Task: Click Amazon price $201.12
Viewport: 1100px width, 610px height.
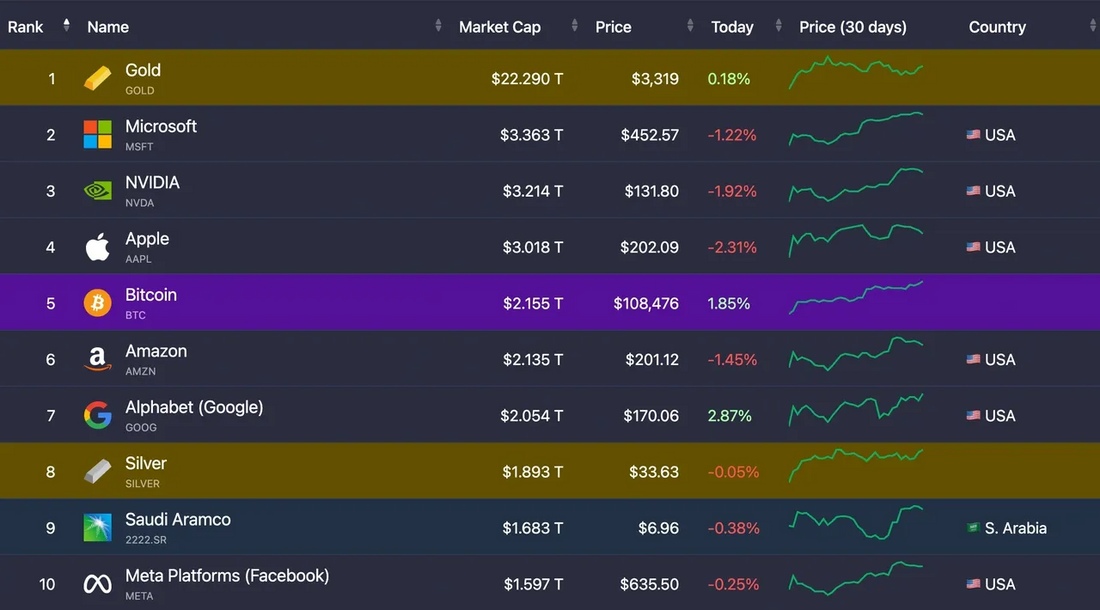Action: click(652, 359)
